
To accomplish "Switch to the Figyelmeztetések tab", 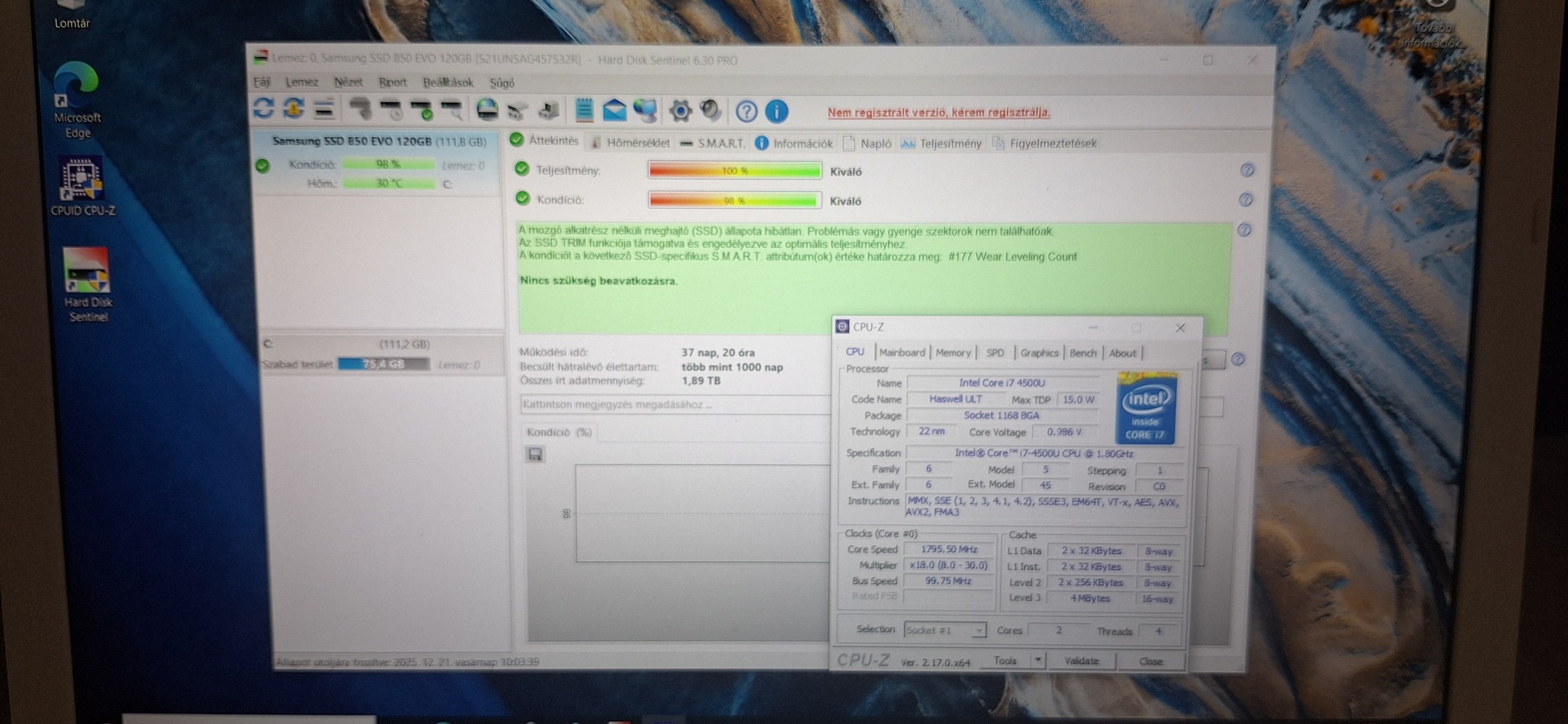I will pos(1044,143).
